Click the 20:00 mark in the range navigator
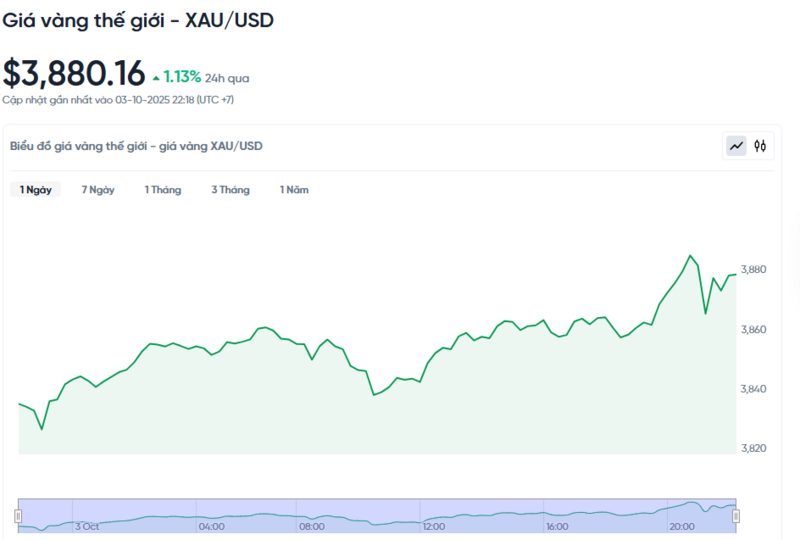The width and height of the screenshot is (800, 540). click(x=682, y=526)
